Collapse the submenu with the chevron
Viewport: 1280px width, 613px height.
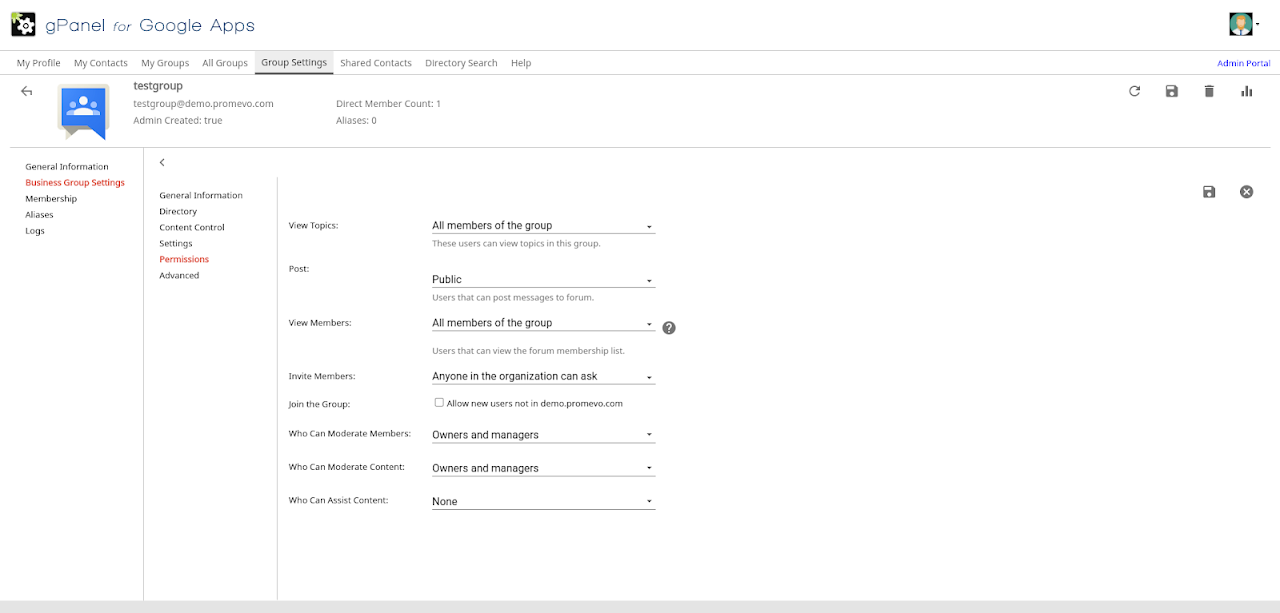tap(162, 162)
